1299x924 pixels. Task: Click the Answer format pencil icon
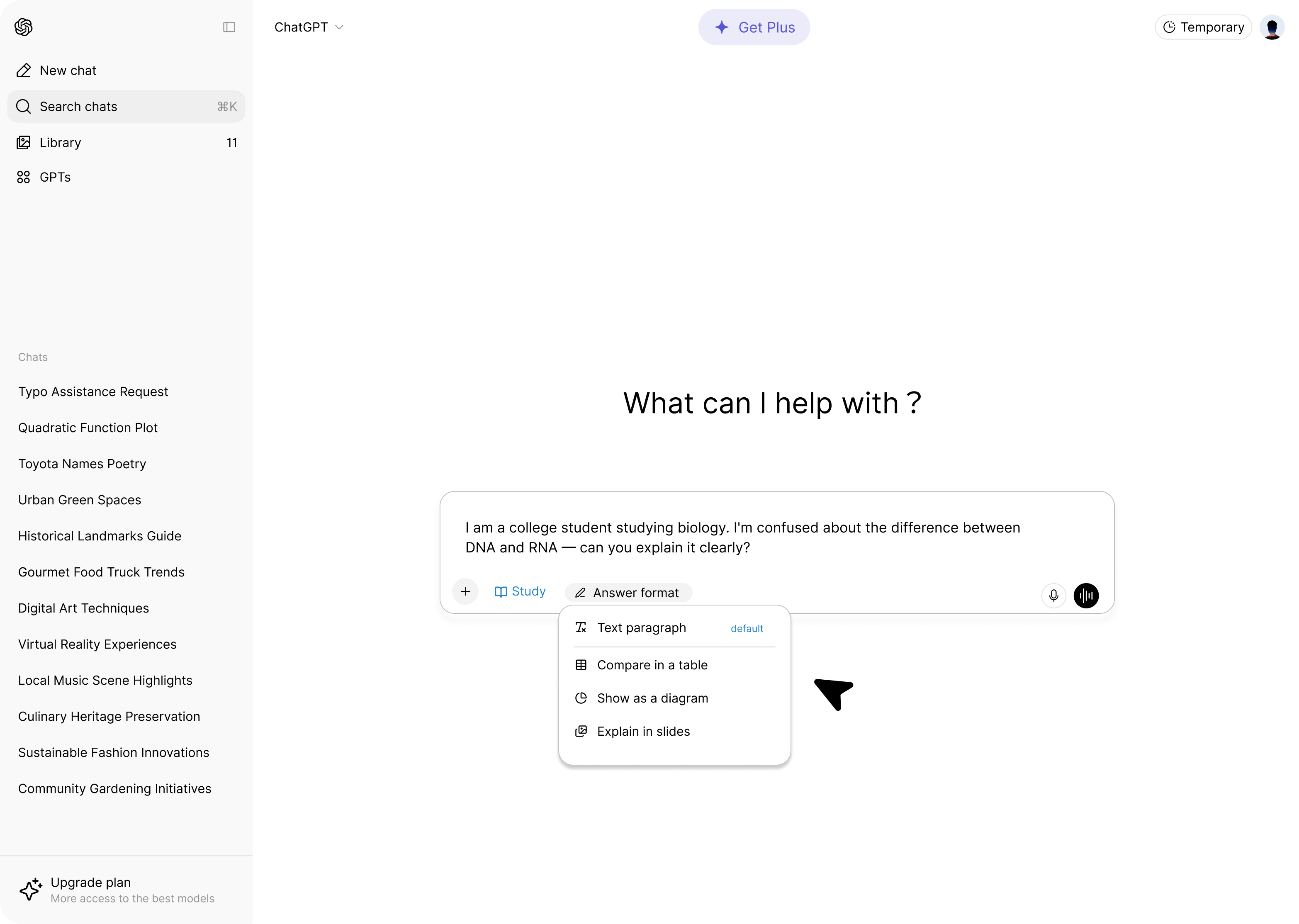pyautogui.click(x=580, y=593)
